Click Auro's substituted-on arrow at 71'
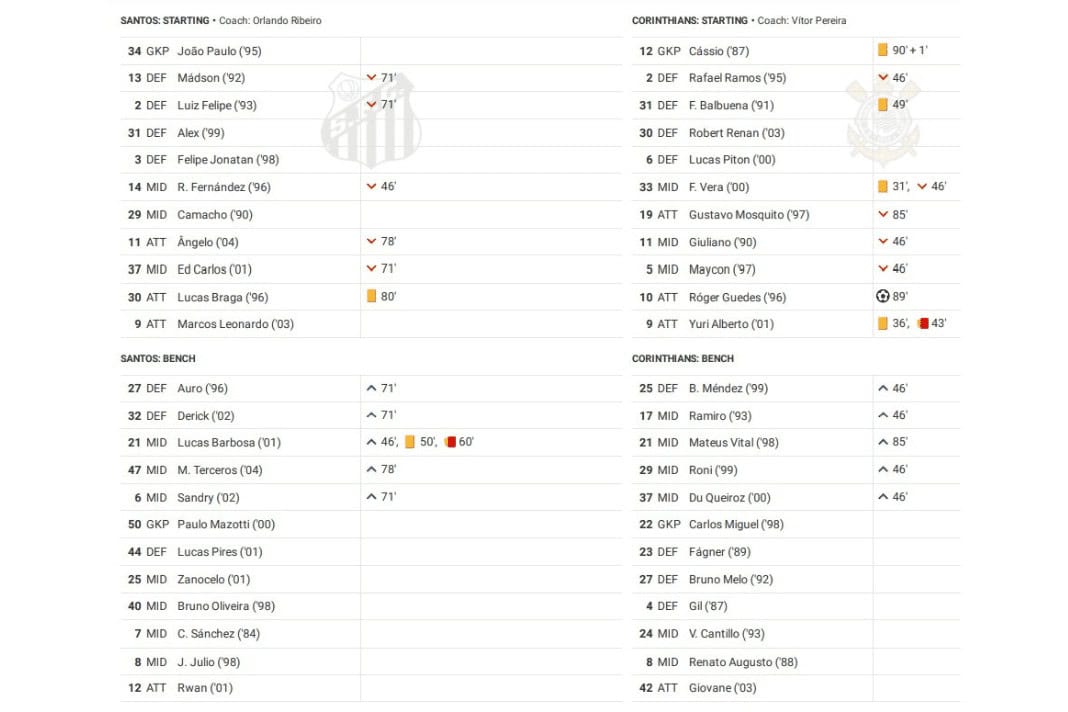 372,388
